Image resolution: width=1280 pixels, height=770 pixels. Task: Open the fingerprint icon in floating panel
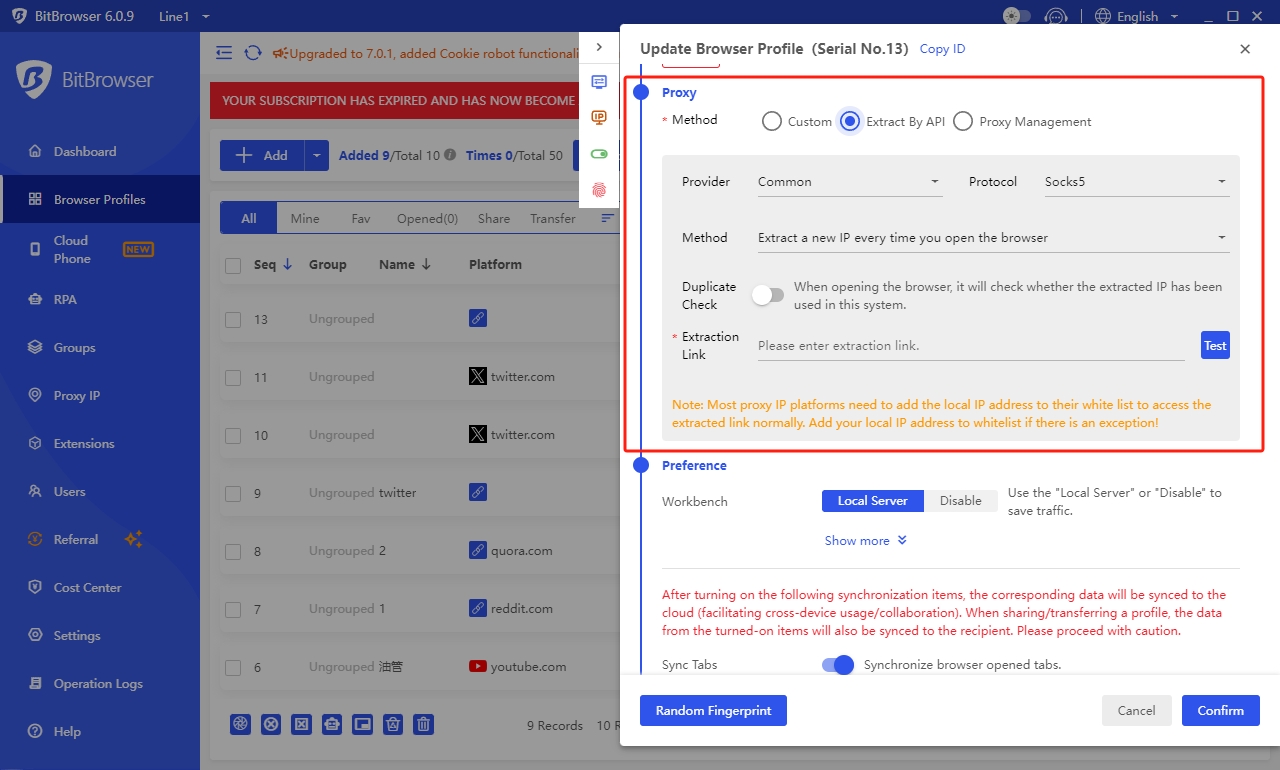point(599,189)
